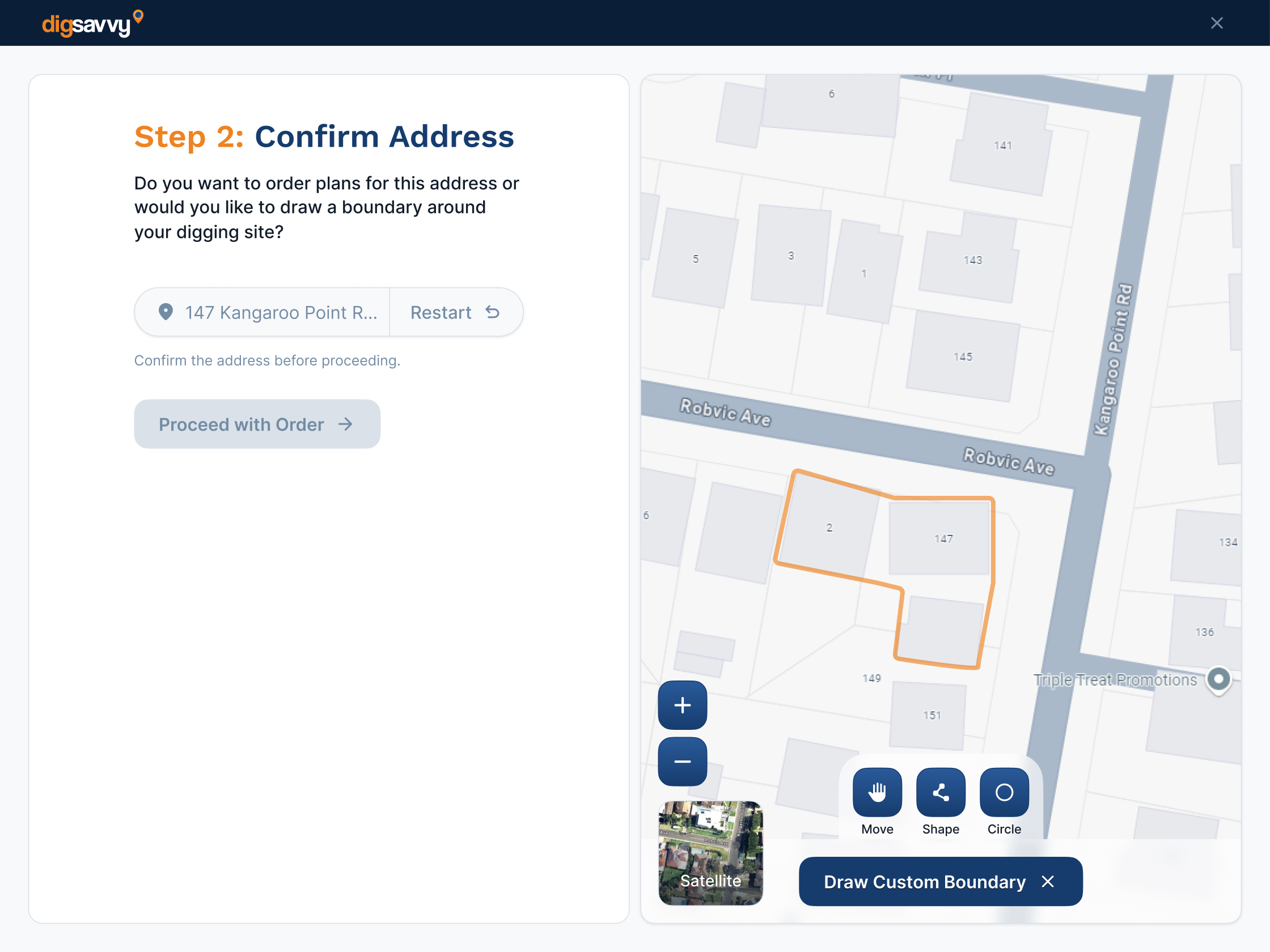Screen dimensions: 1270x952
Task: Switch map to Satellite view
Action: pyautogui.click(x=710, y=852)
